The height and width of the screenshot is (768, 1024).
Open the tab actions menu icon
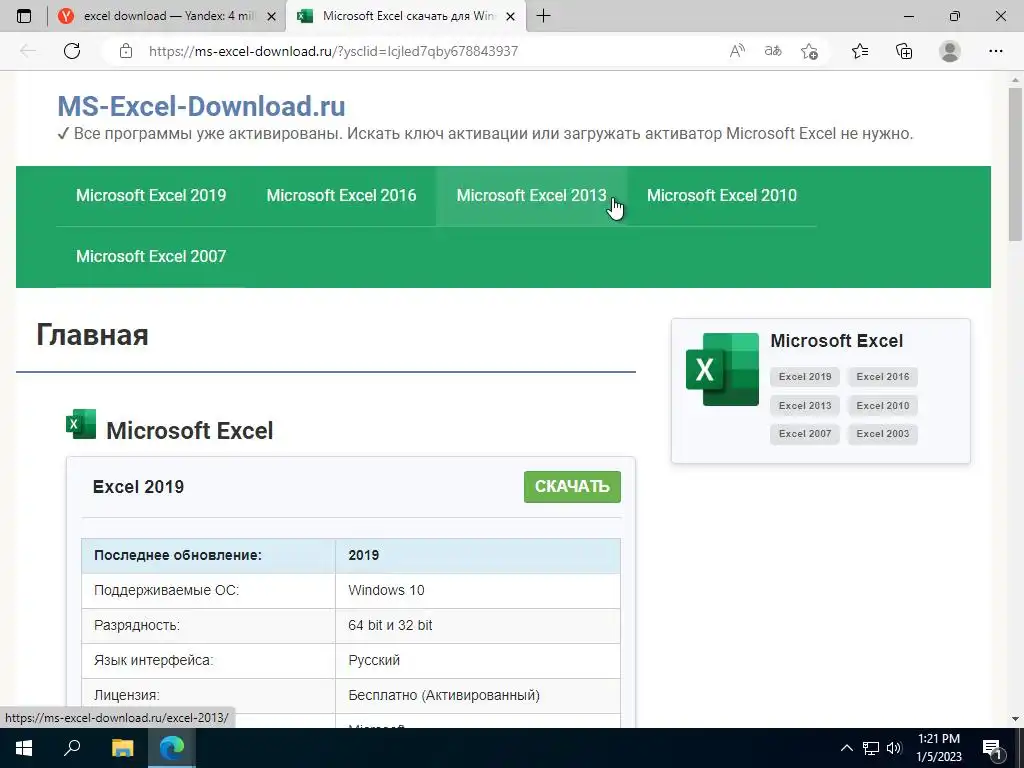[x=24, y=16]
